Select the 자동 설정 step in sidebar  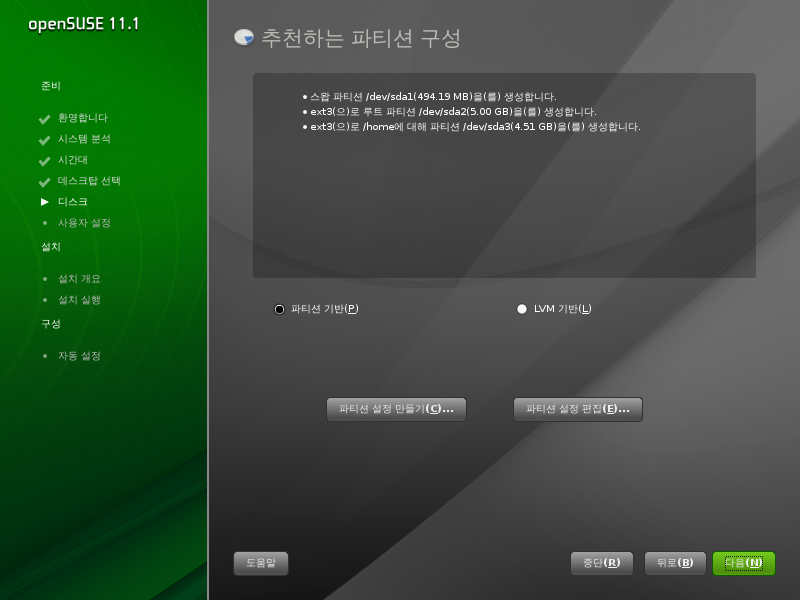[x=79, y=356]
